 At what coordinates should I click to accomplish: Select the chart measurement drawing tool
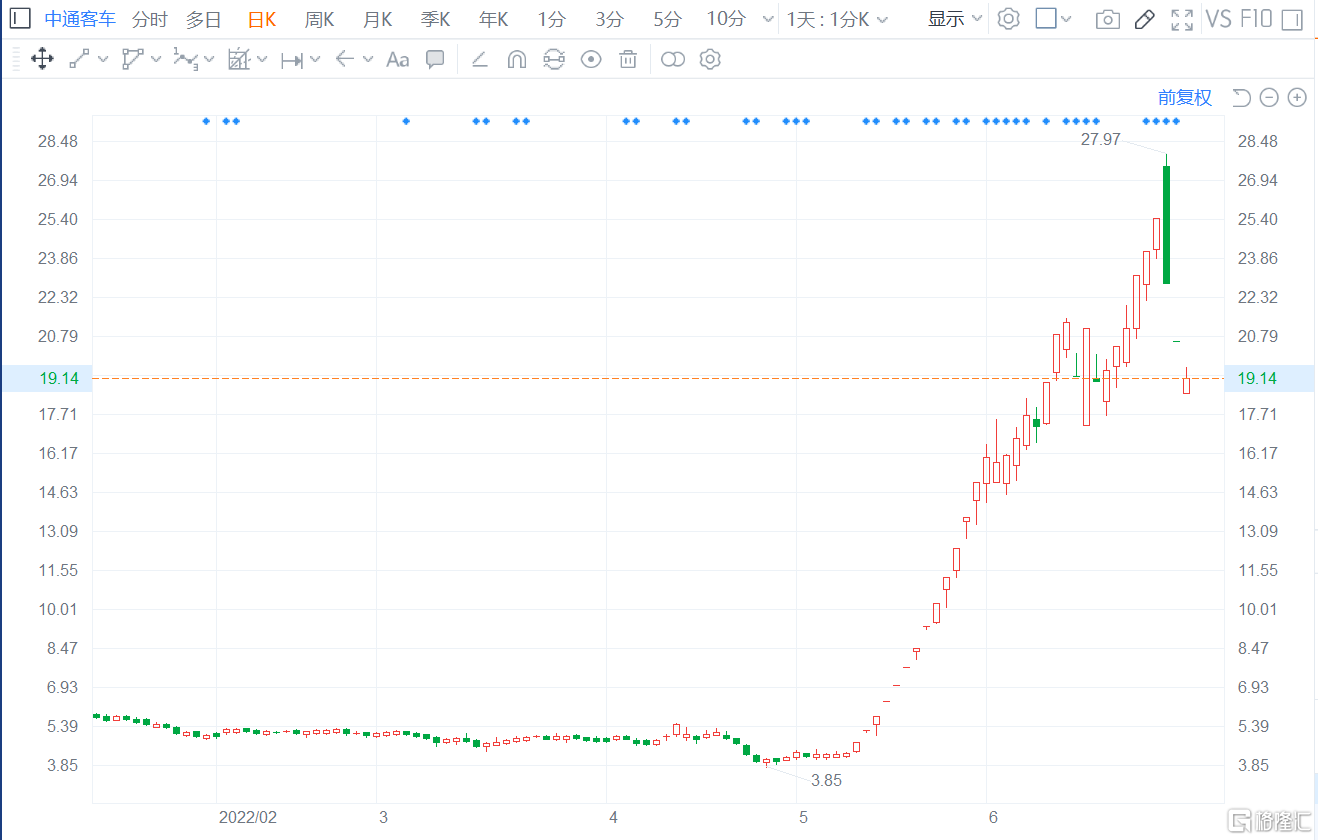(x=238, y=59)
